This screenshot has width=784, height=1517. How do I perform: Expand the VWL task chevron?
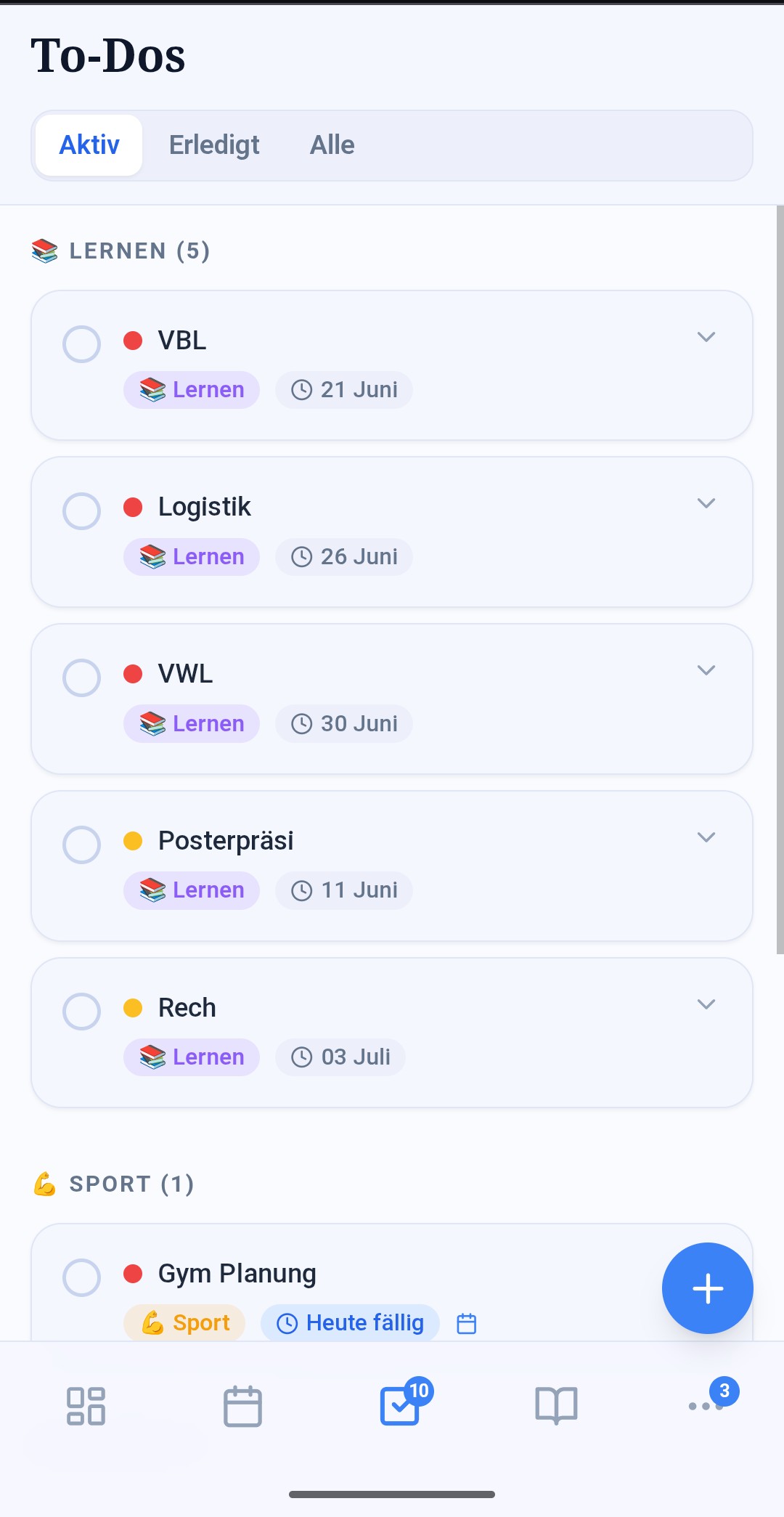point(706,670)
